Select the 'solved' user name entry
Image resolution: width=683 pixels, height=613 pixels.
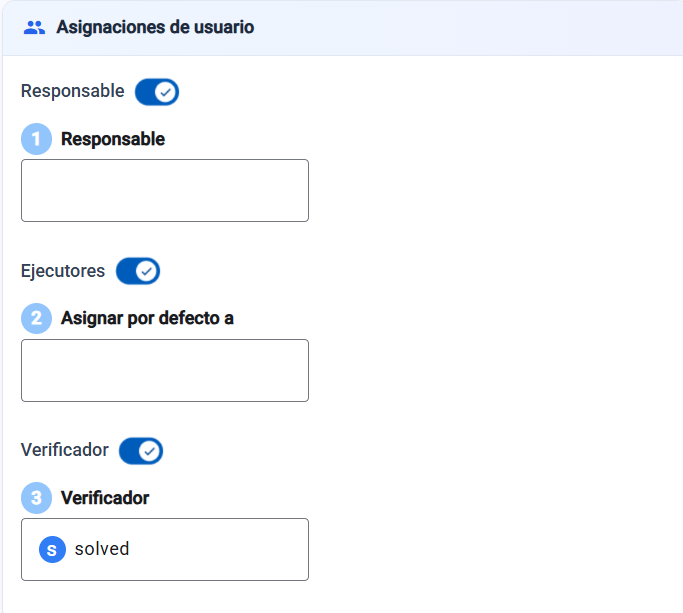coord(102,549)
